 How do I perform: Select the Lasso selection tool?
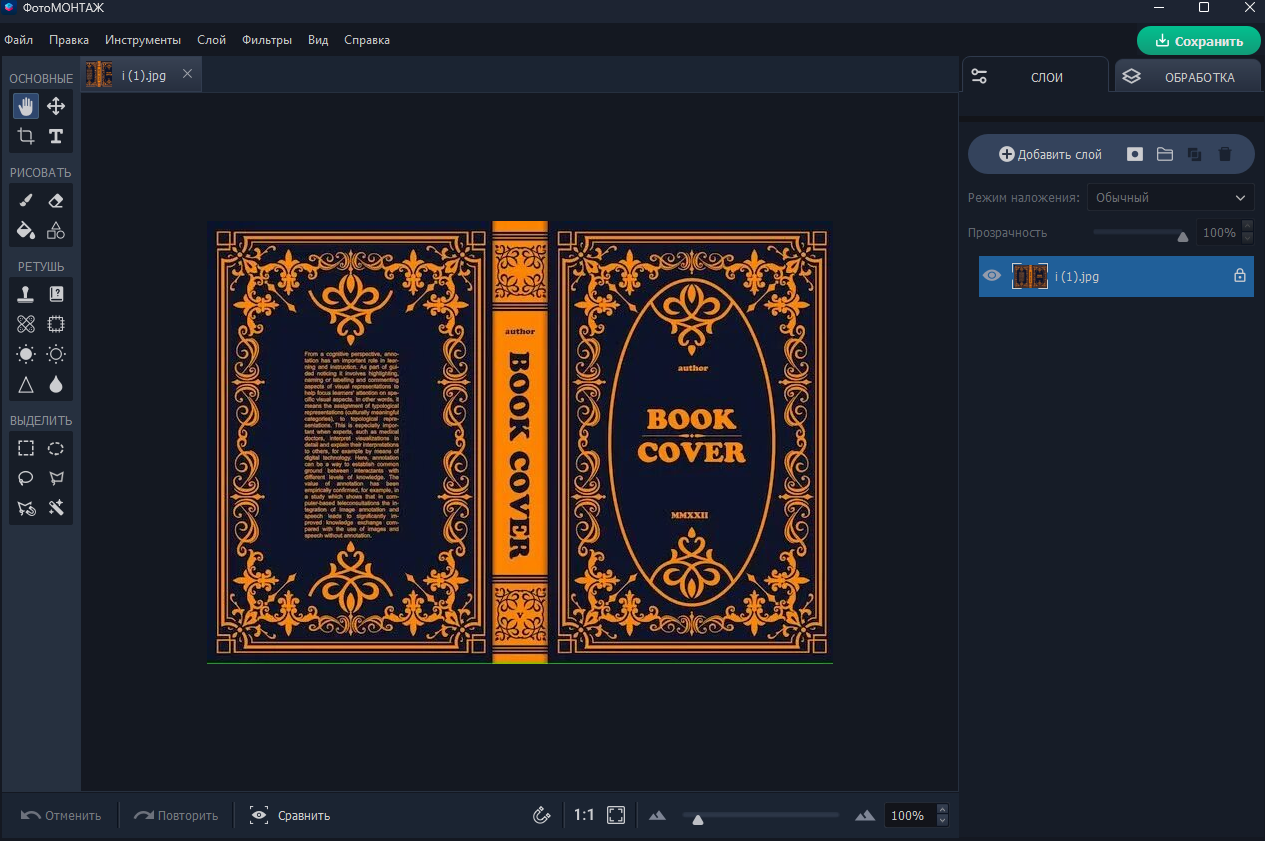(x=26, y=478)
